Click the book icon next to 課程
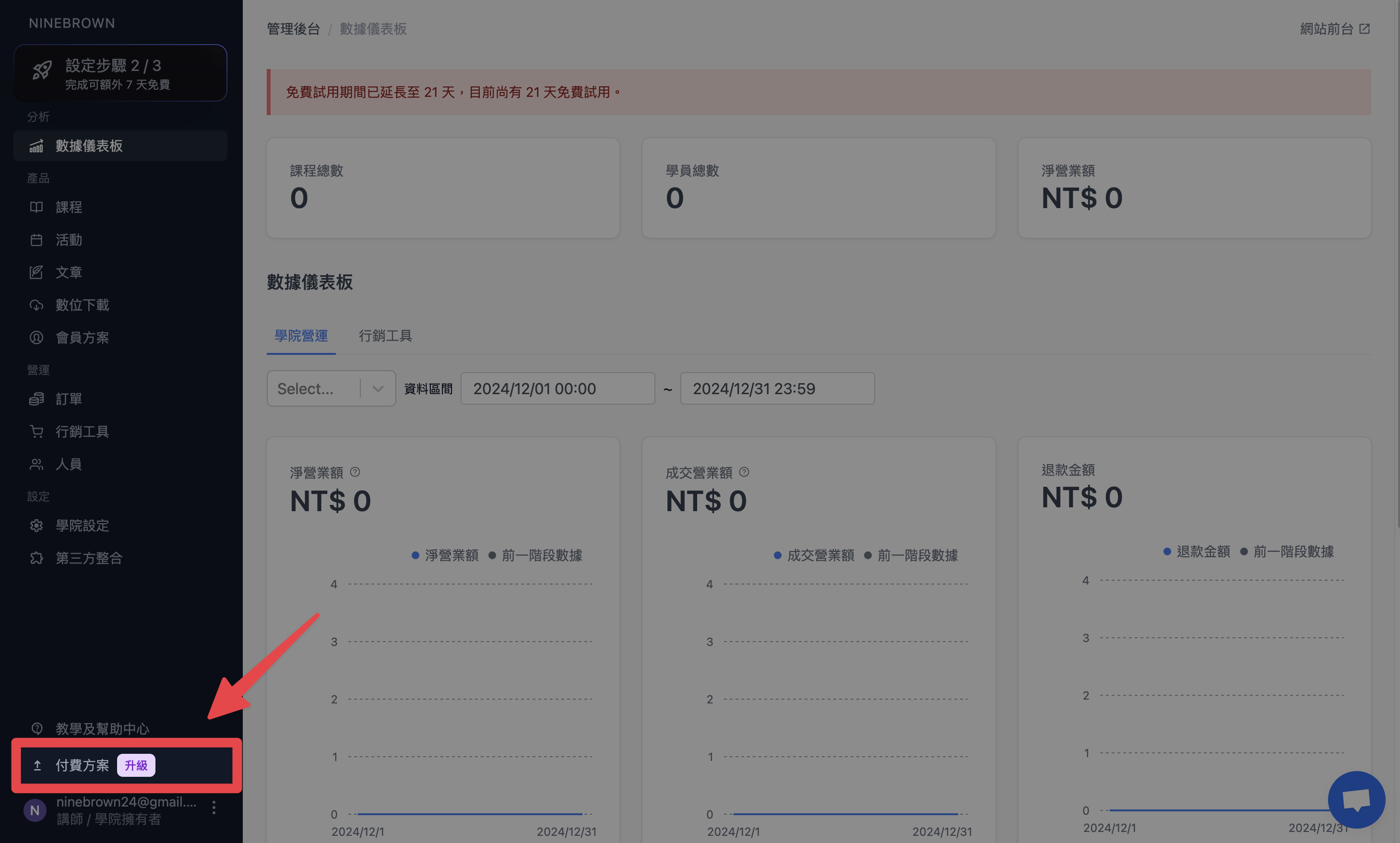 (36, 207)
